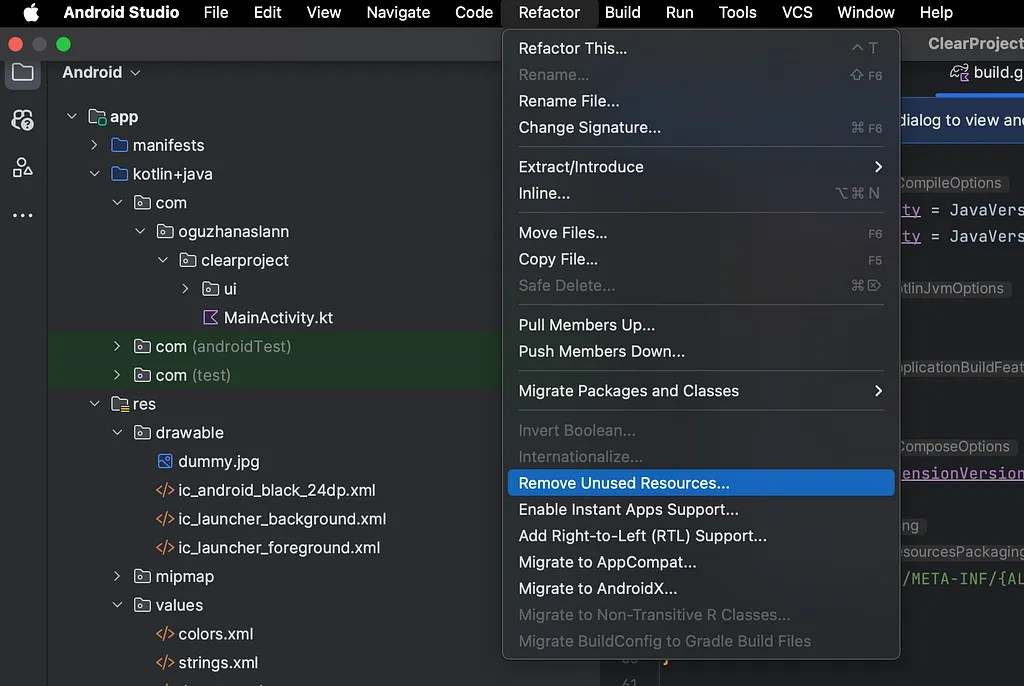Select Migrate to AndroidX... menu entry
The image size is (1024, 686).
[598, 589]
